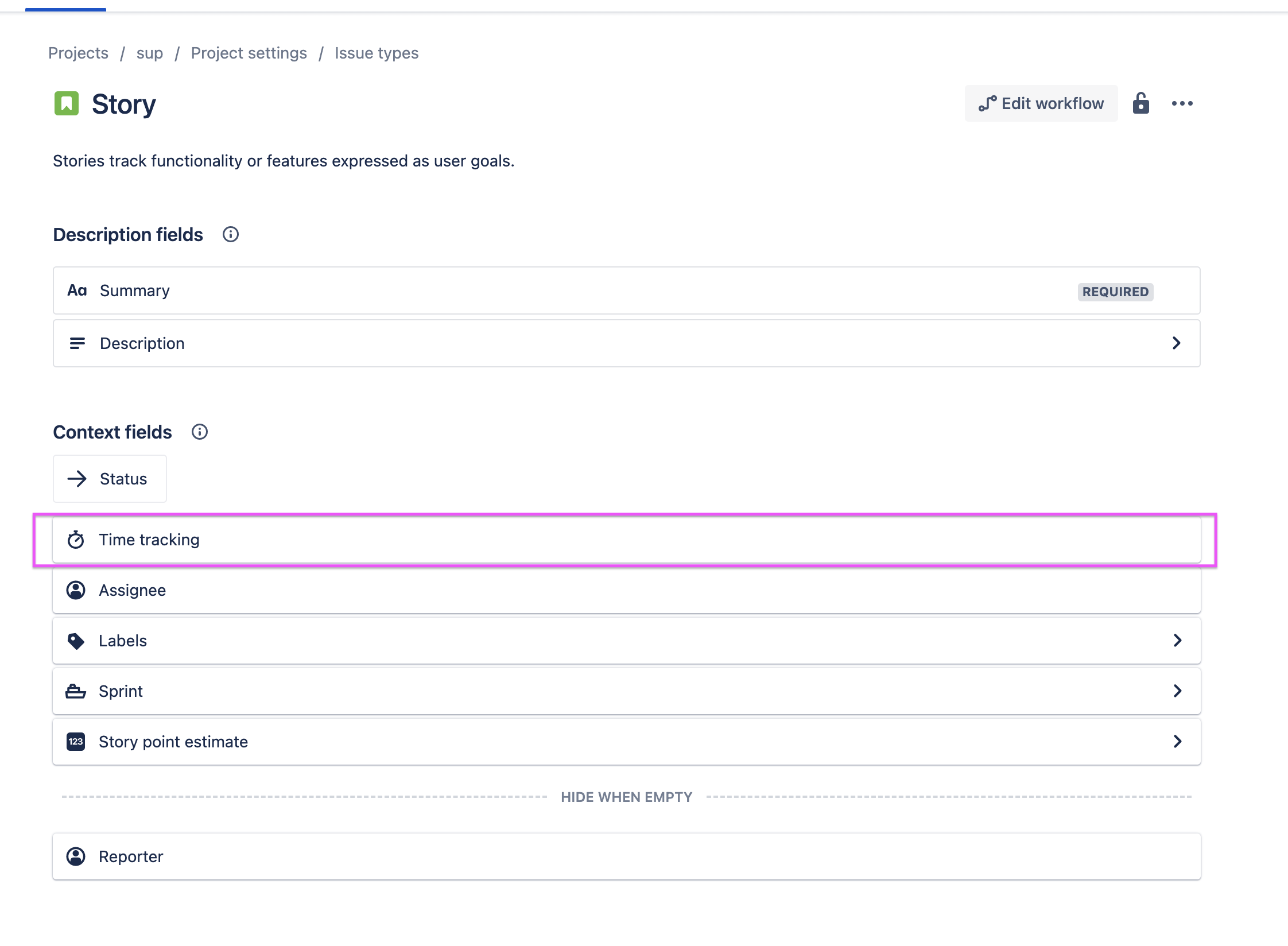The width and height of the screenshot is (1288, 946).
Task: Click the tag icon next to Labels
Action: tap(76, 640)
